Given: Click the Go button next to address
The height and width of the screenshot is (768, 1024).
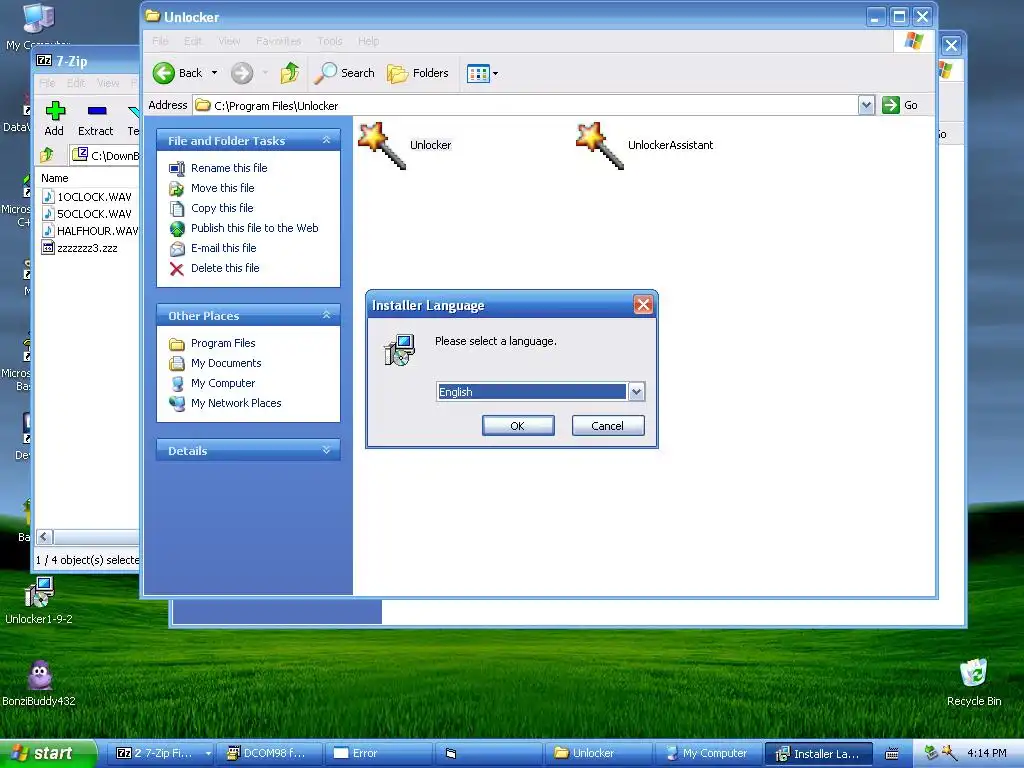Looking at the screenshot, I should (900, 105).
